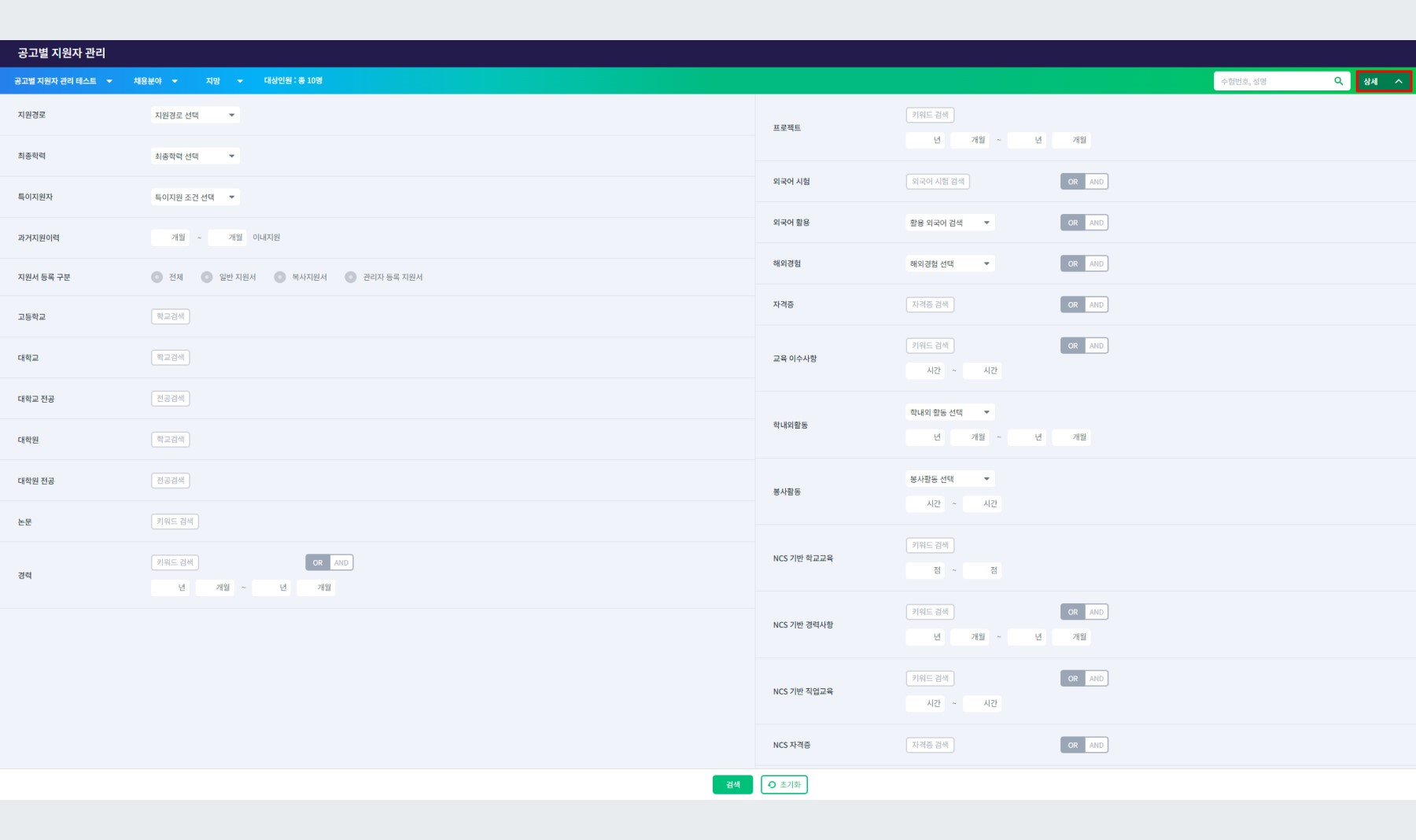The image size is (1416, 840).
Task: Open the 해외경험 선택 dropdown
Action: [x=950, y=263]
